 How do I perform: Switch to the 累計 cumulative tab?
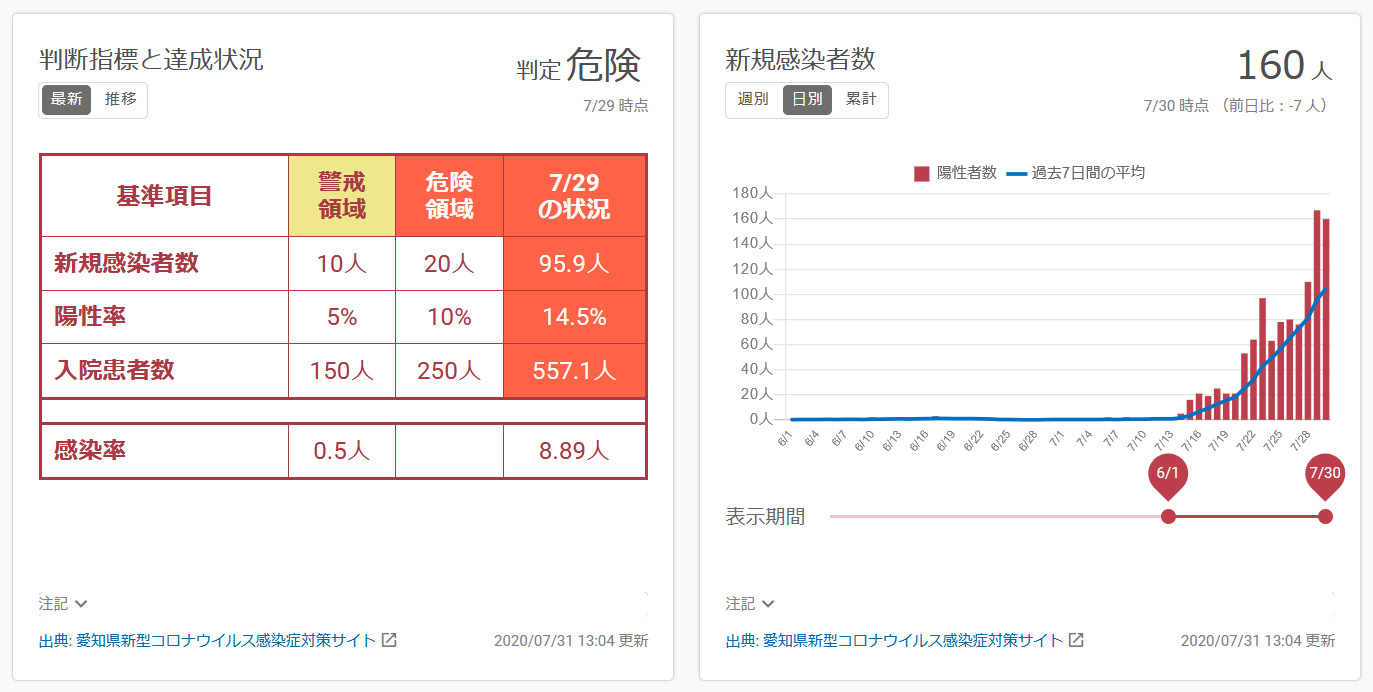[860, 100]
